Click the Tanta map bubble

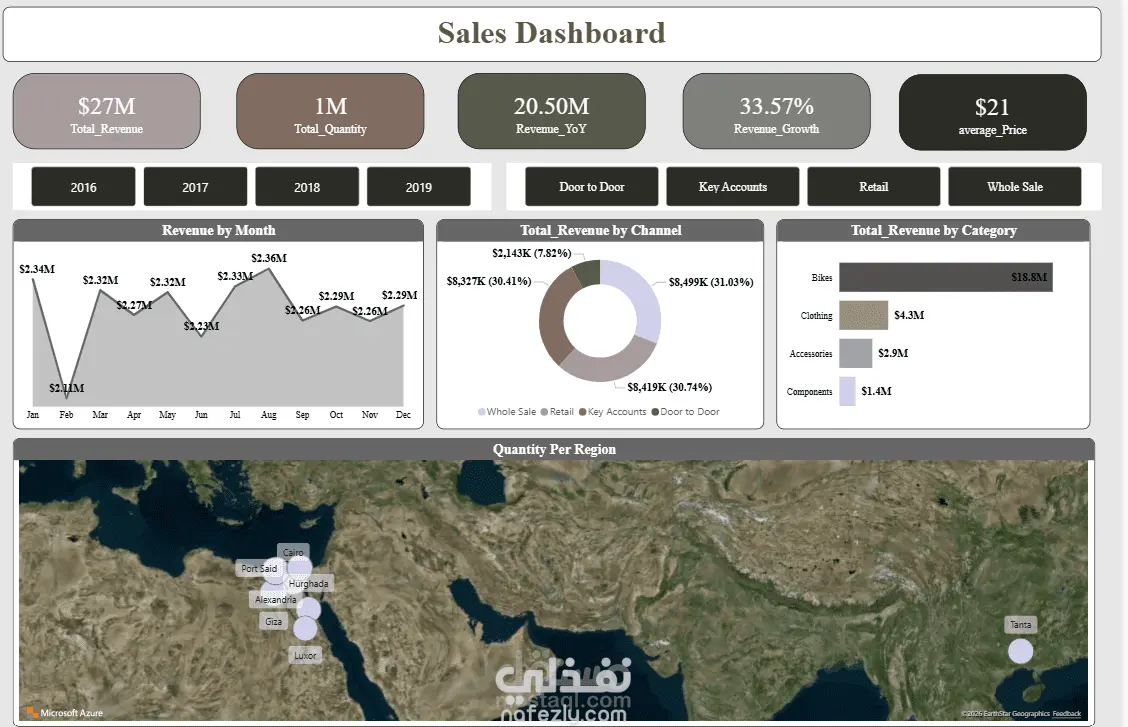(1020, 651)
